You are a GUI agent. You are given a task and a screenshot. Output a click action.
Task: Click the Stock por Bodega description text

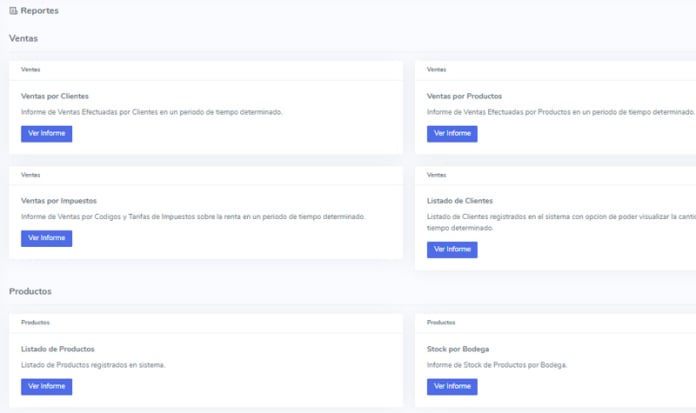(x=496, y=365)
